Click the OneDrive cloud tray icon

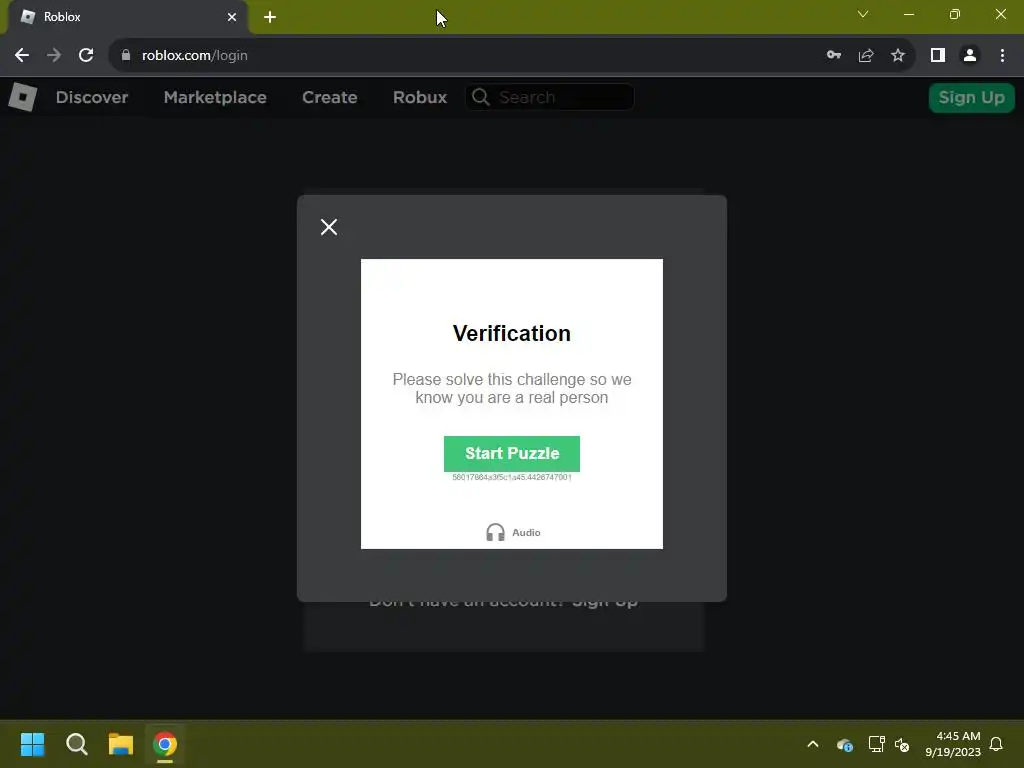pos(845,744)
